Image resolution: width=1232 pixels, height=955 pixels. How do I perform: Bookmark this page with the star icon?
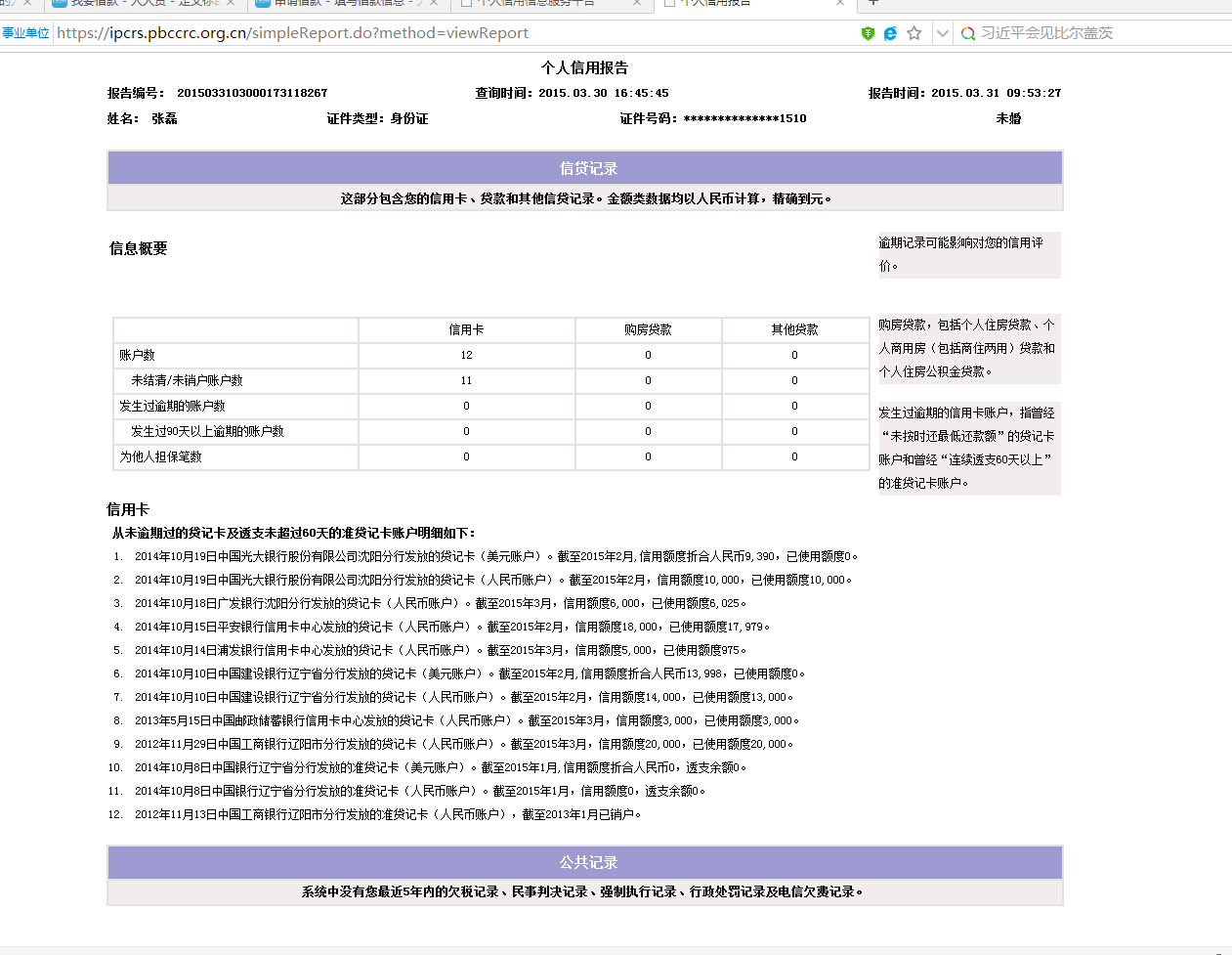click(914, 33)
